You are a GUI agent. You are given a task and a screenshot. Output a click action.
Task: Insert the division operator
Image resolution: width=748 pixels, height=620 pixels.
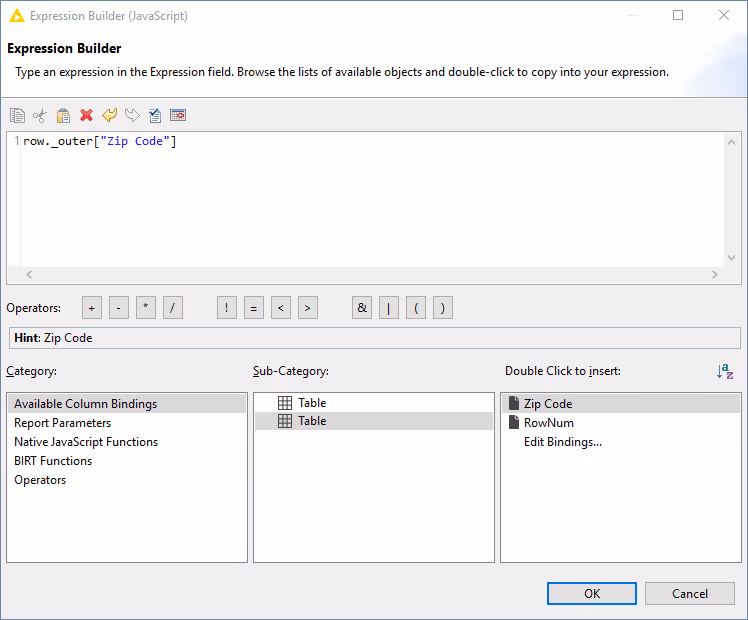[x=173, y=308]
